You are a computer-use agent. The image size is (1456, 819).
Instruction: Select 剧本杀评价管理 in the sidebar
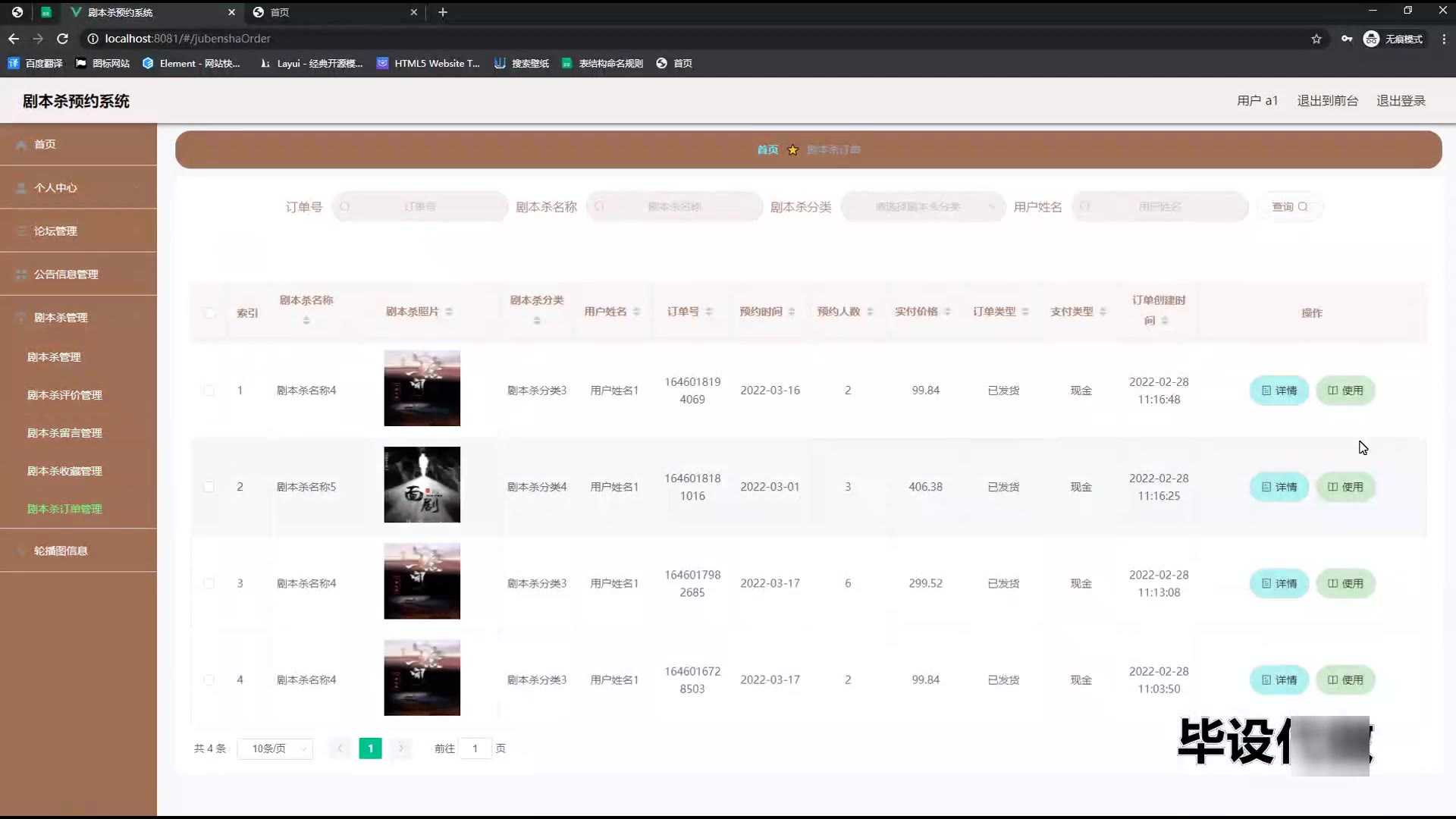pos(64,395)
